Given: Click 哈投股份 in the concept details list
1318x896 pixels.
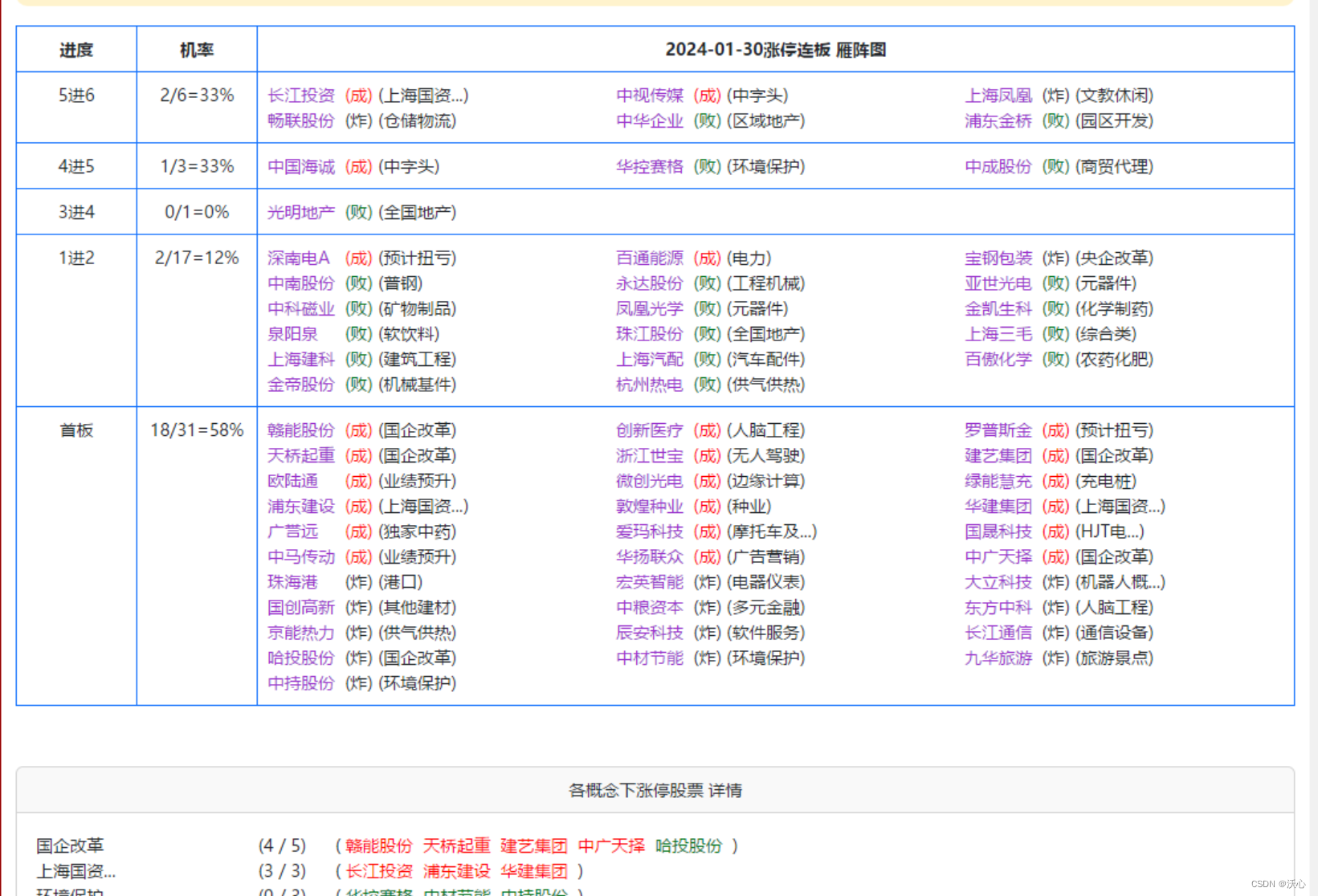Looking at the screenshot, I should pos(688,845).
